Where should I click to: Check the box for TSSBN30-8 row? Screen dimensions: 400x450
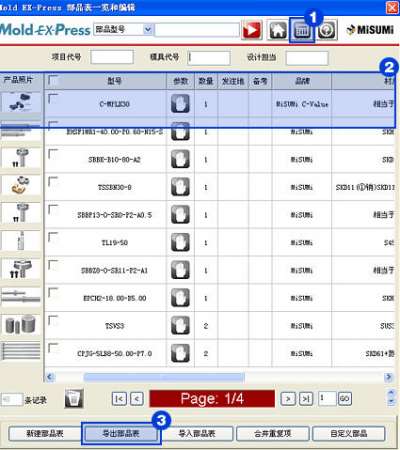(x=53, y=182)
